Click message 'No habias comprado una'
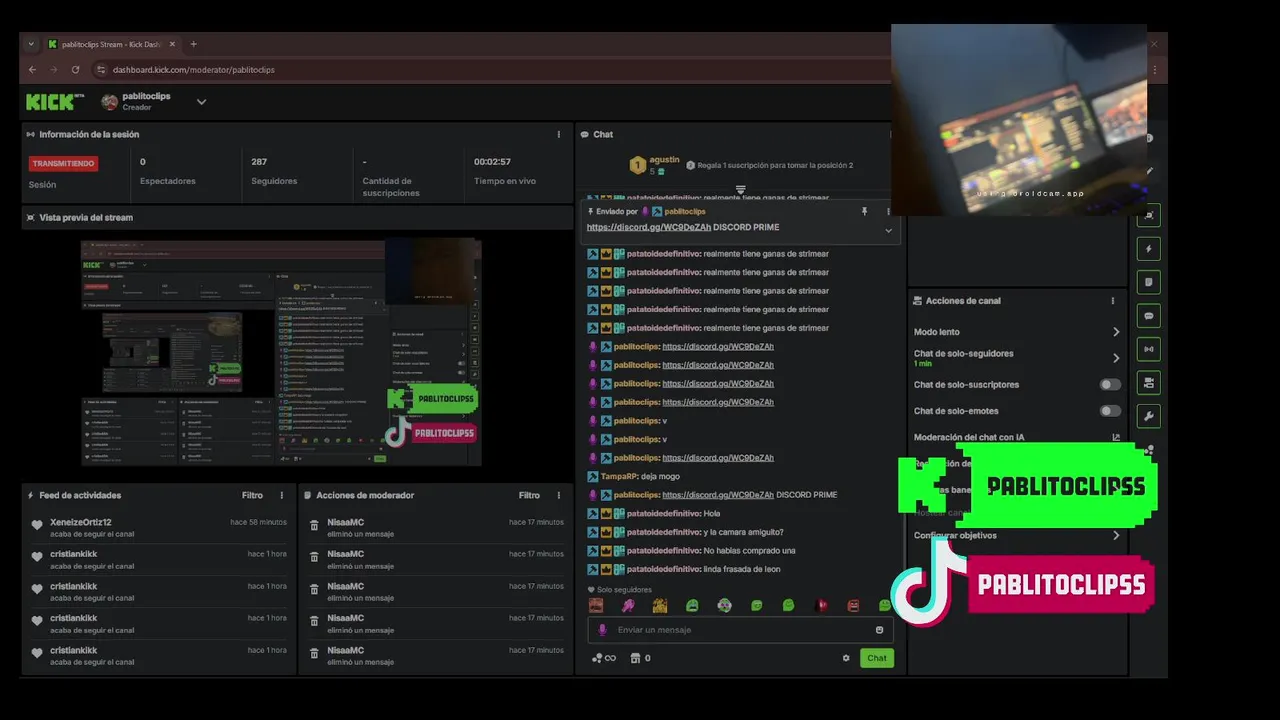 click(x=749, y=550)
